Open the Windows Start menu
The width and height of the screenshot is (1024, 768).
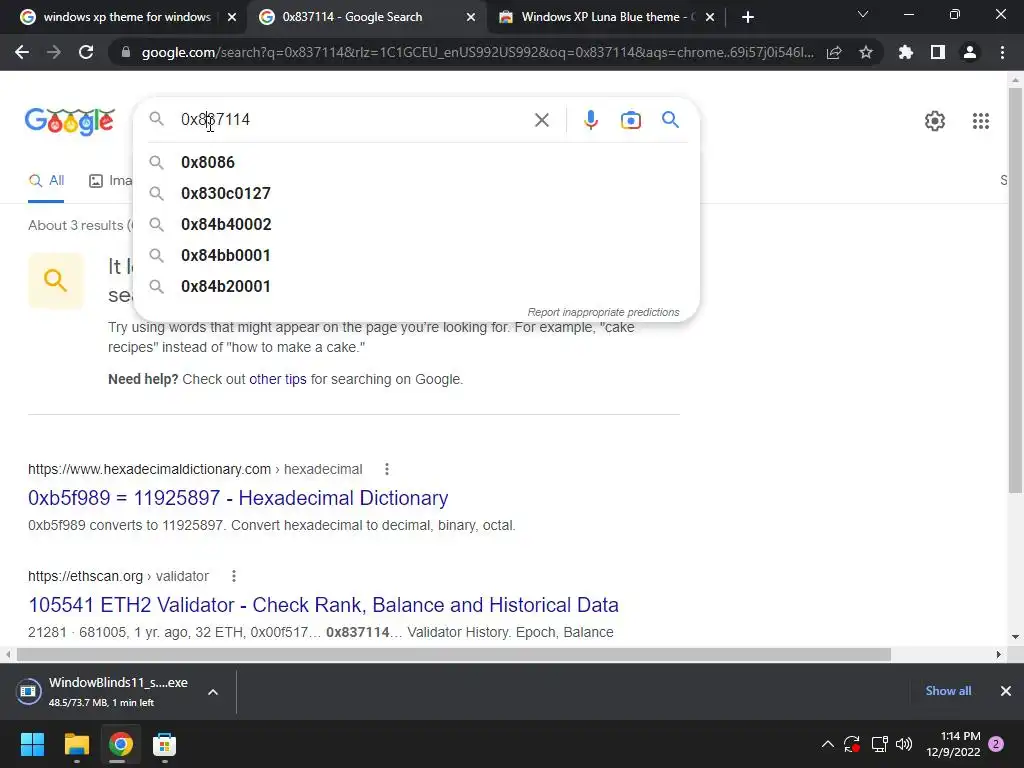[x=32, y=744]
